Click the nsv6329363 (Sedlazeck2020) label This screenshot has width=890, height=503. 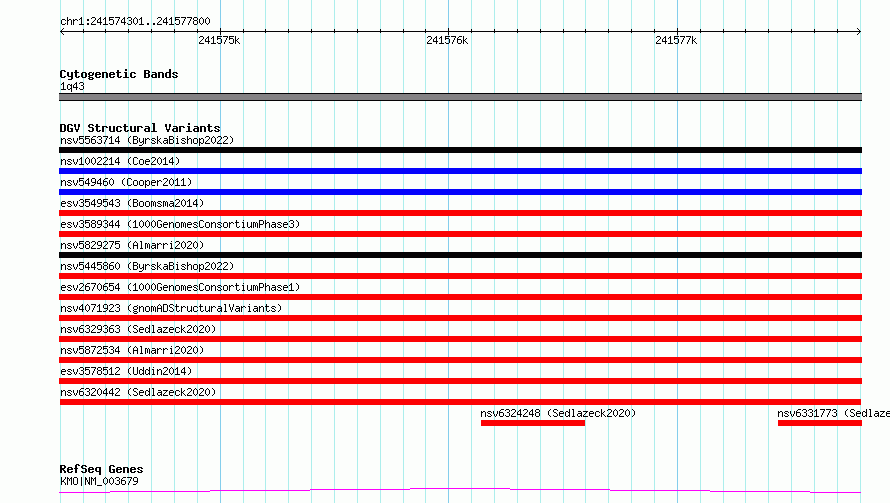coord(138,329)
